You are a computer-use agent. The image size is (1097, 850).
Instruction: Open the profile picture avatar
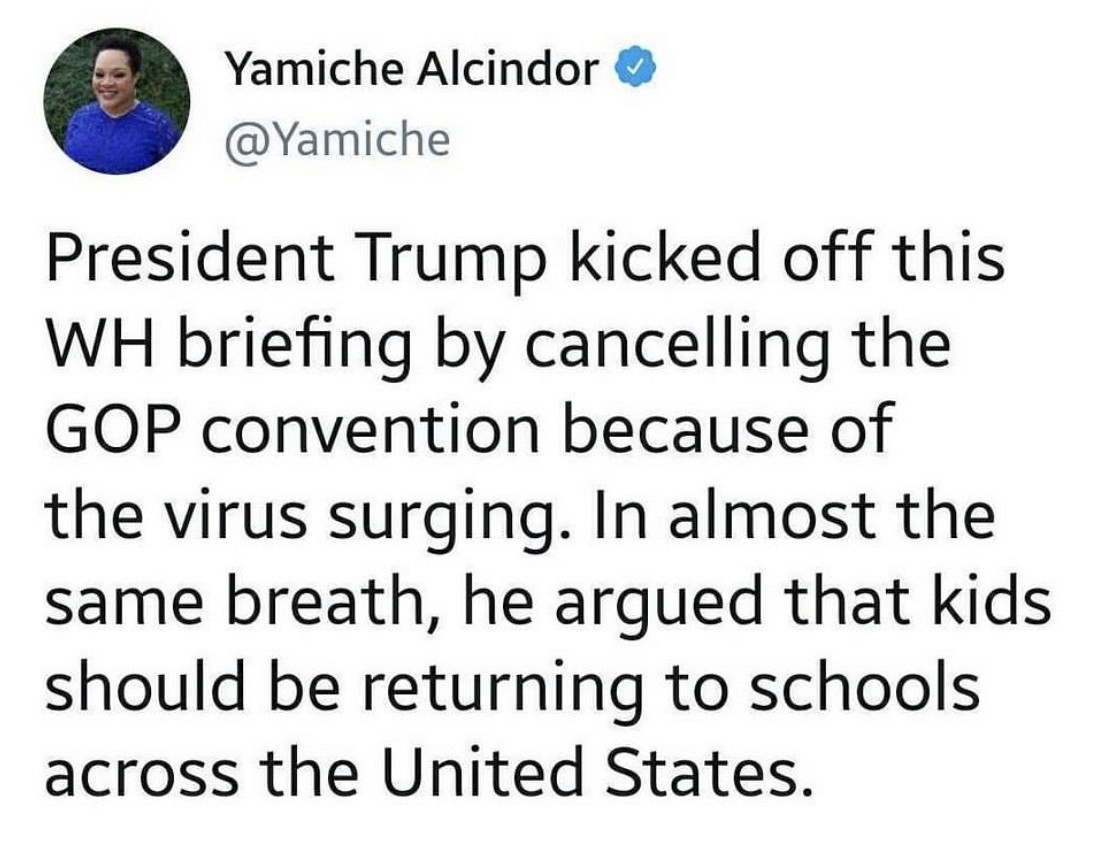[117, 102]
